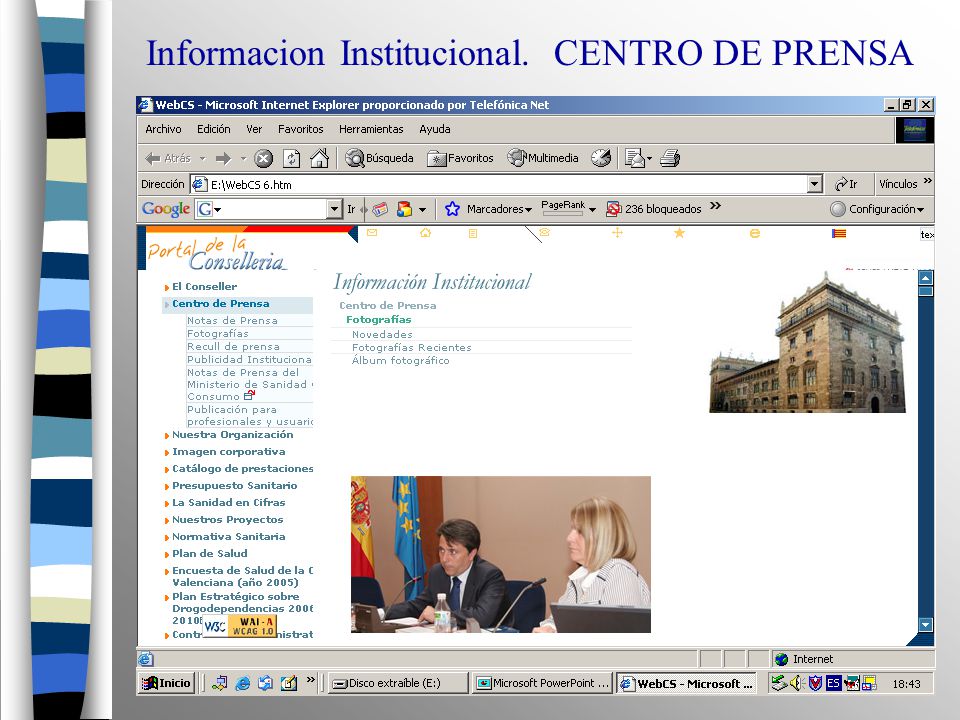Expand the address bar dropdown arrow

pos(814,184)
